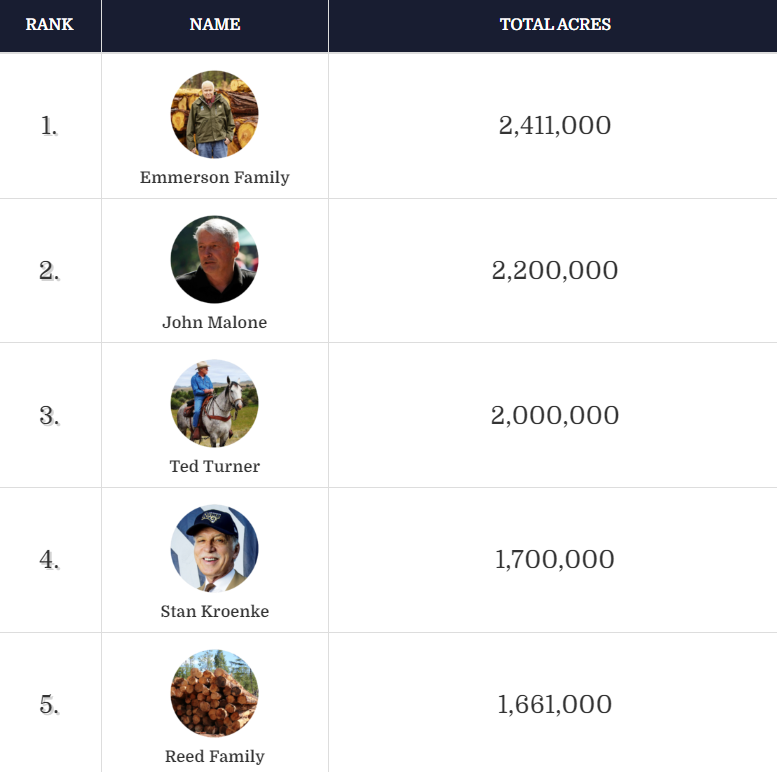Click the RANK column header
This screenshot has height=772, width=777.
pos(50,24)
